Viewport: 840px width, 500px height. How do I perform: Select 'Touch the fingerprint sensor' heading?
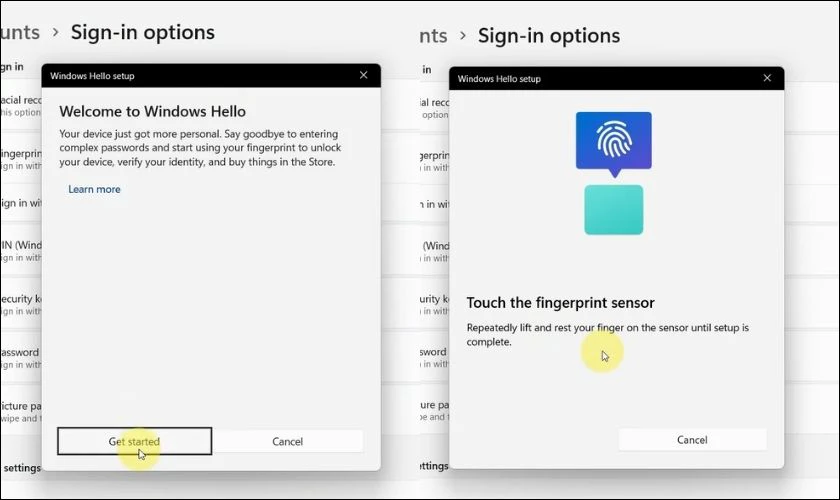tap(560, 303)
